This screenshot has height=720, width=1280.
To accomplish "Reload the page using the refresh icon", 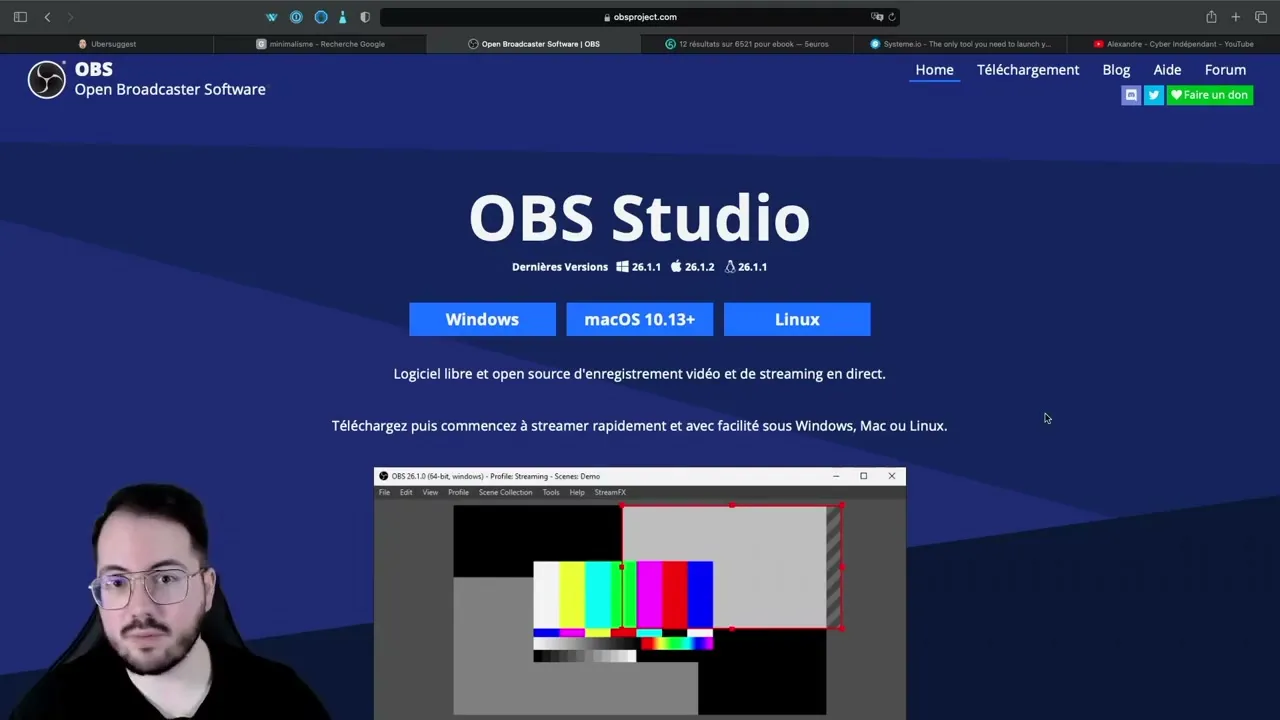I will [891, 17].
